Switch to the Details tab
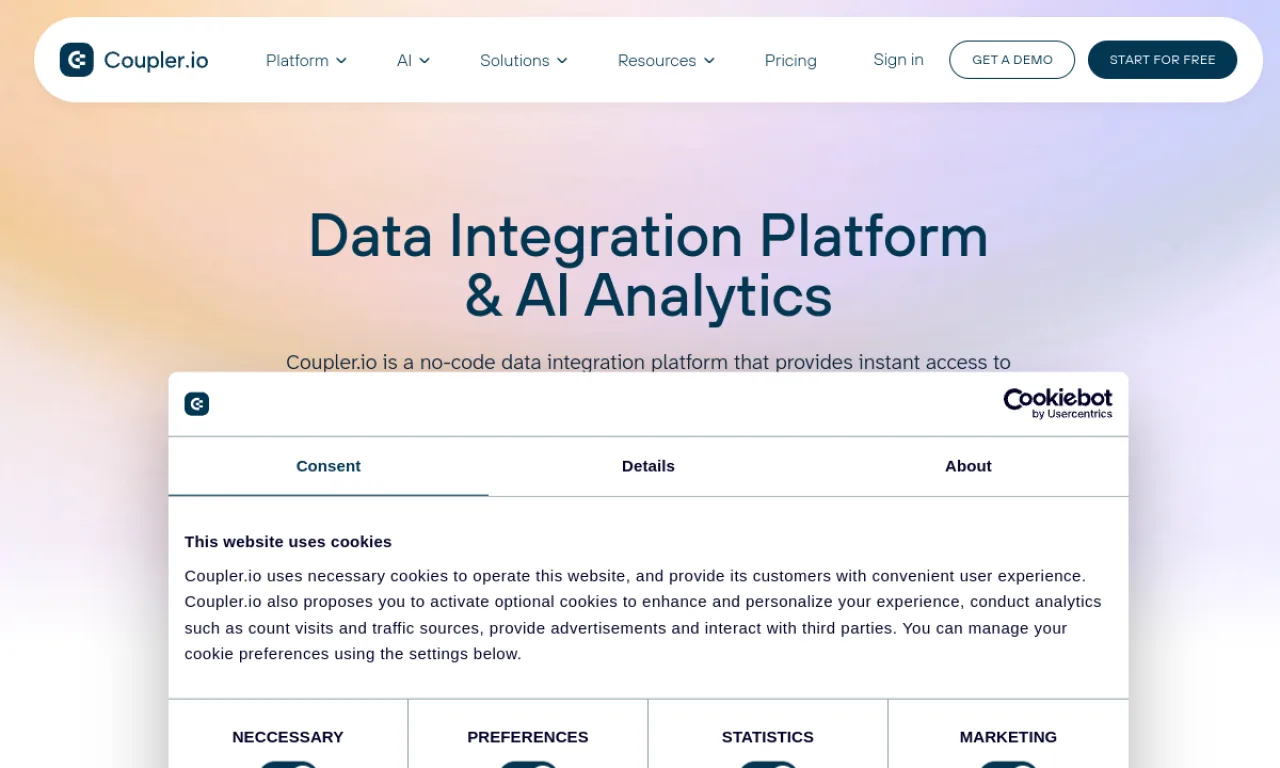 tap(648, 466)
